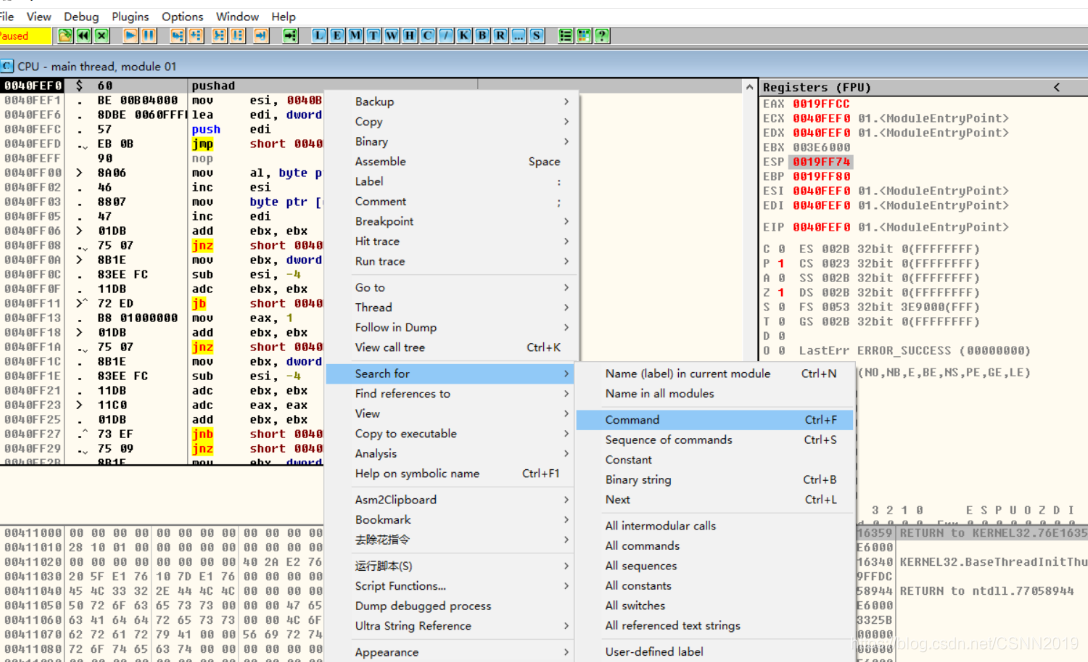This screenshot has height=662, width=1088.
Task: Click the Trace over toolbar icon
Action: (x=237, y=35)
